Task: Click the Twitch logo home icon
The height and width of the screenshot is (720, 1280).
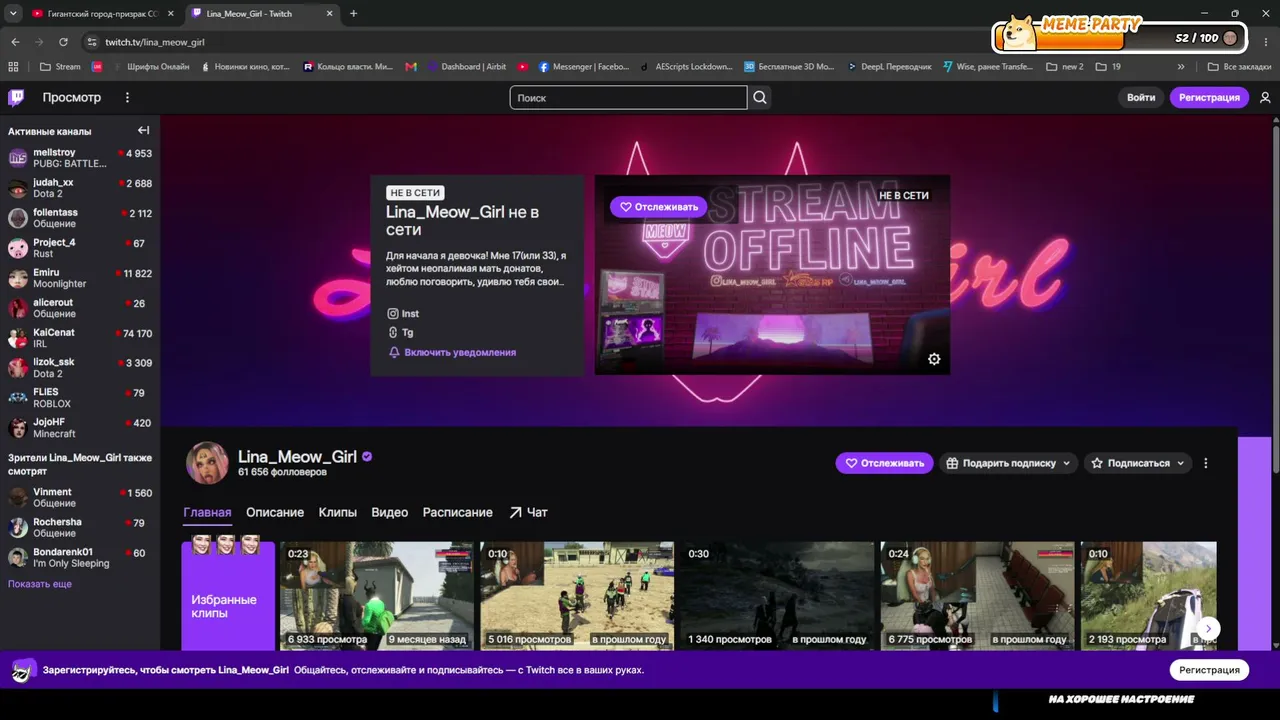Action: pyautogui.click(x=16, y=97)
